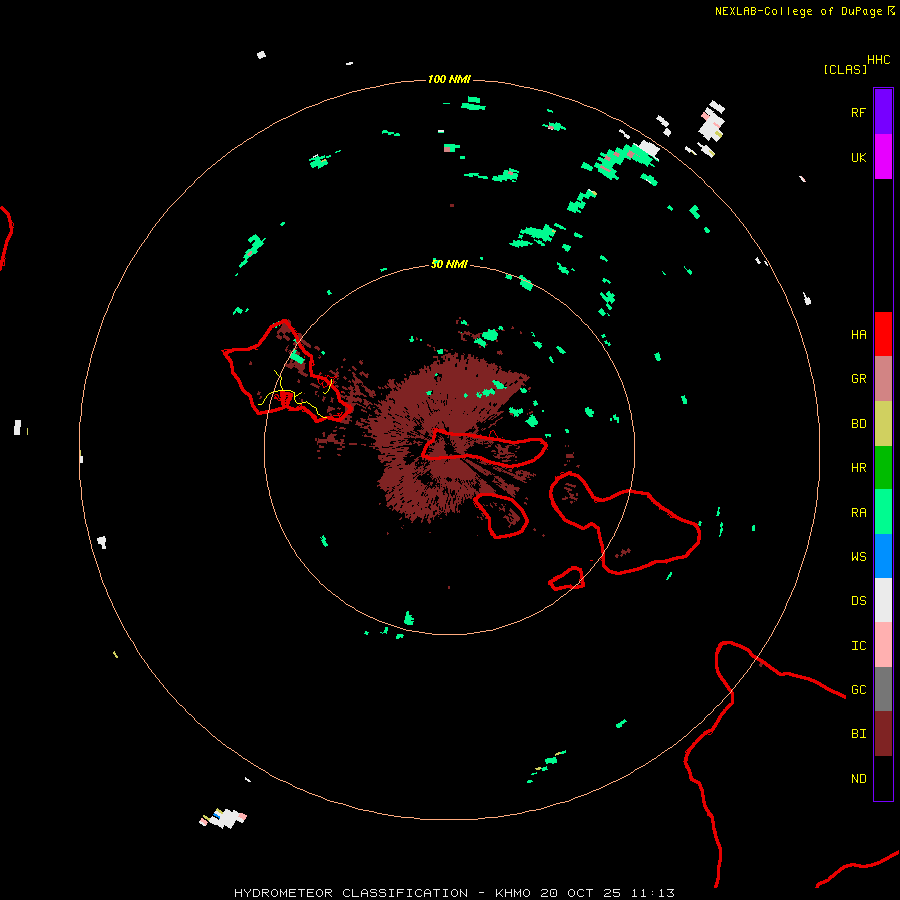The image size is (900, 900).
Task: Select the BD yellow legend block
Action: tap(883, 424)
